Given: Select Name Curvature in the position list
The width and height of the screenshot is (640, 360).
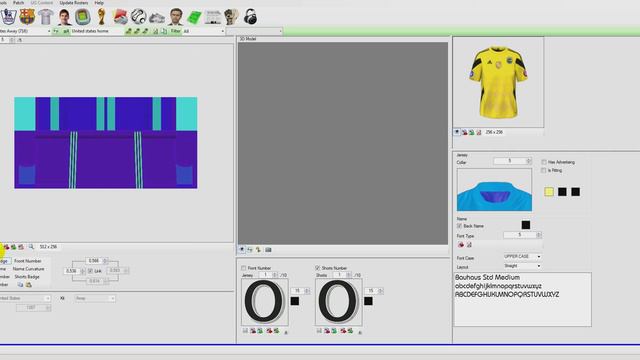Looking at the screenshot, I should (x=28, y=269).
